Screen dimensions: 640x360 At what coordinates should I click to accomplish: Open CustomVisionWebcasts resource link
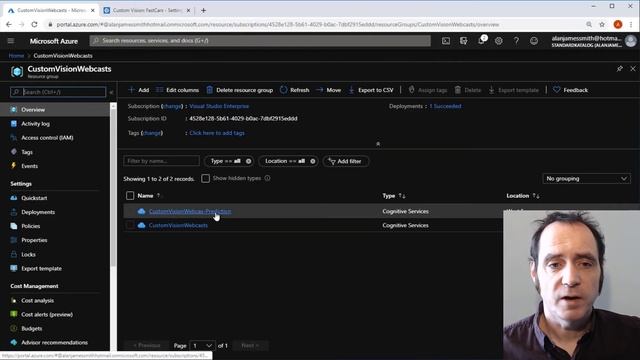click(x=178, y=225)
